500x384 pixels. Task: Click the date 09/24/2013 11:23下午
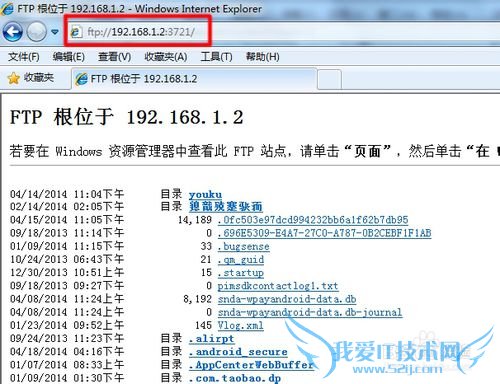click(x=67, y=339)
